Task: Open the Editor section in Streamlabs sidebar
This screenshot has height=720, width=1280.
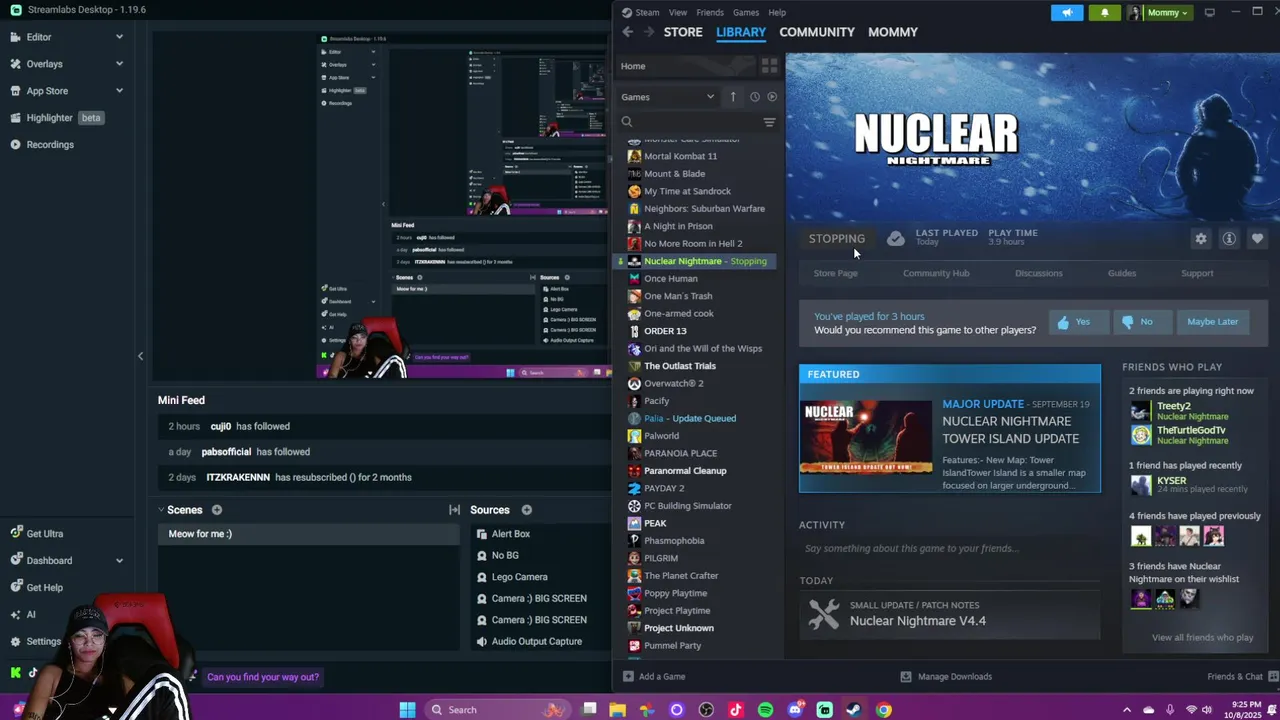Action: [39, 37]
